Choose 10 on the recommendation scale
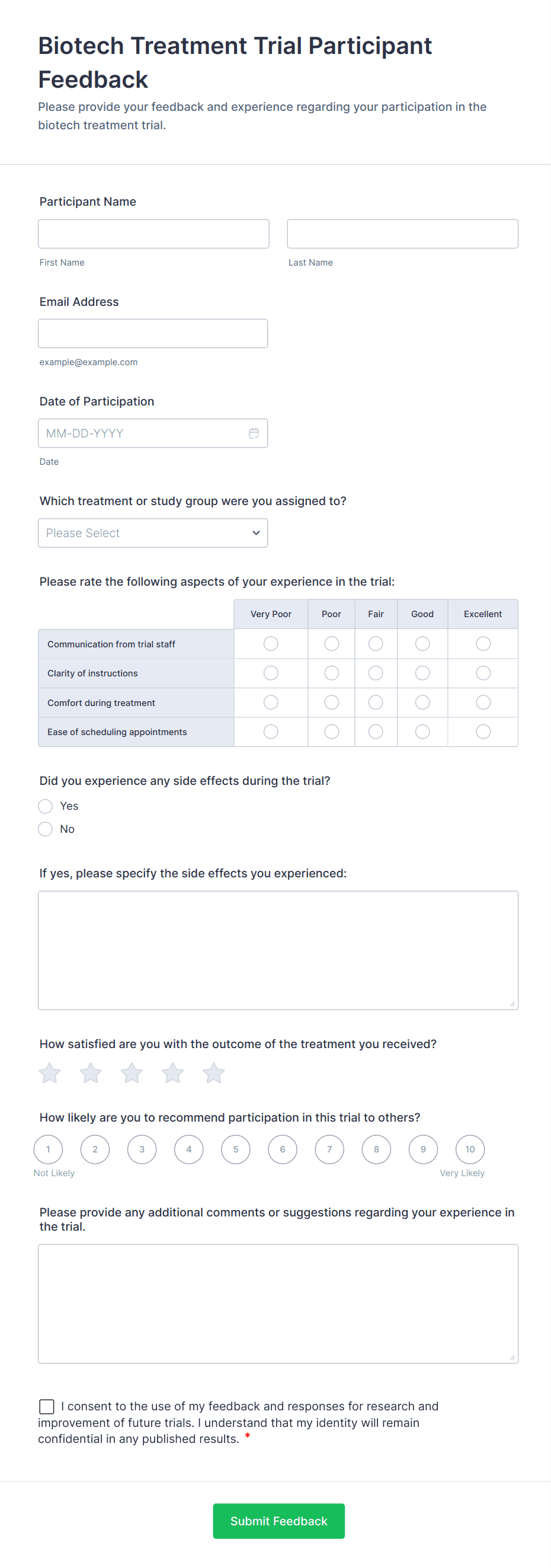The width and height of the screenshot is (551, 1568). click(469, 1149)
